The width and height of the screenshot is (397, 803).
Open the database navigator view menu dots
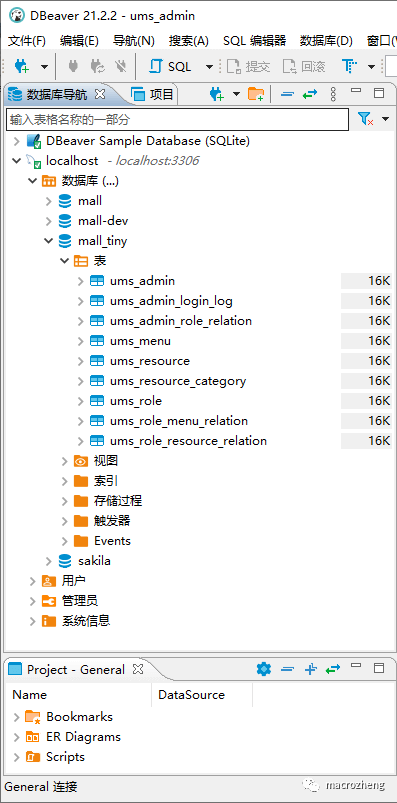click(333, 94)
